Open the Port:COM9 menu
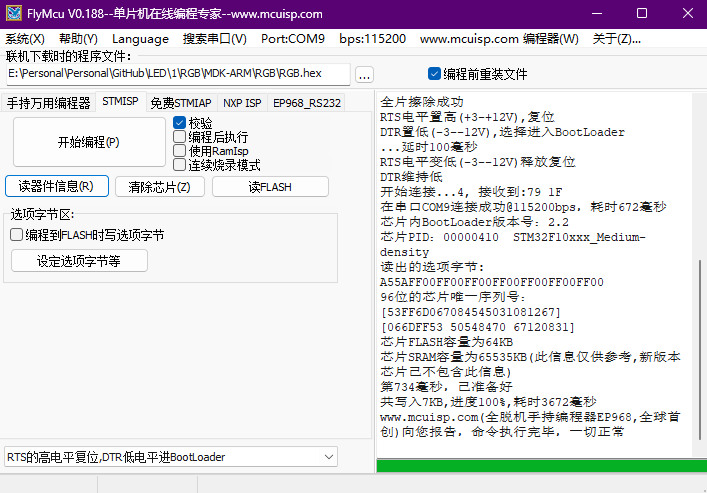This screenshot has width=707, height=493. point(293,39)
